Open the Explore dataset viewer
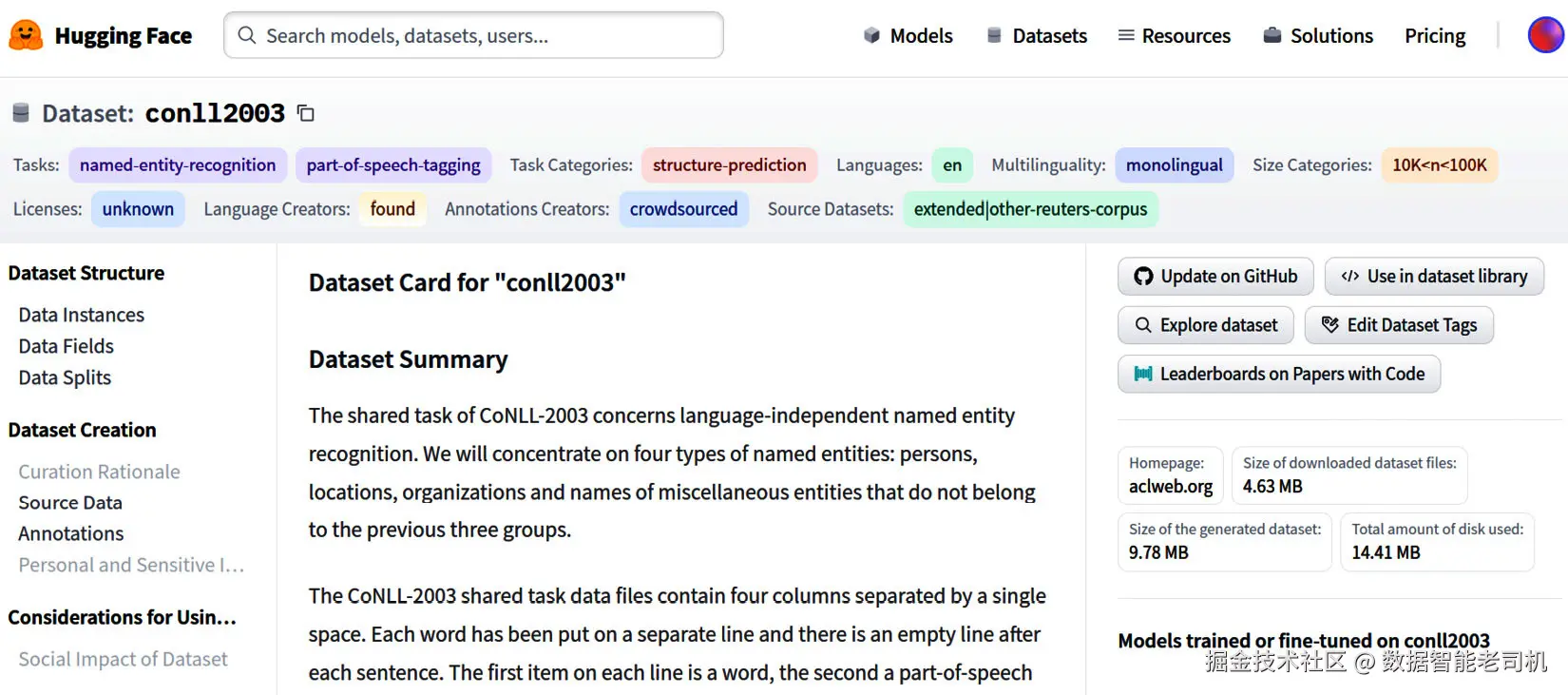The width and height of the screenshot is (1568, 695). click(x=1205, y=325)
